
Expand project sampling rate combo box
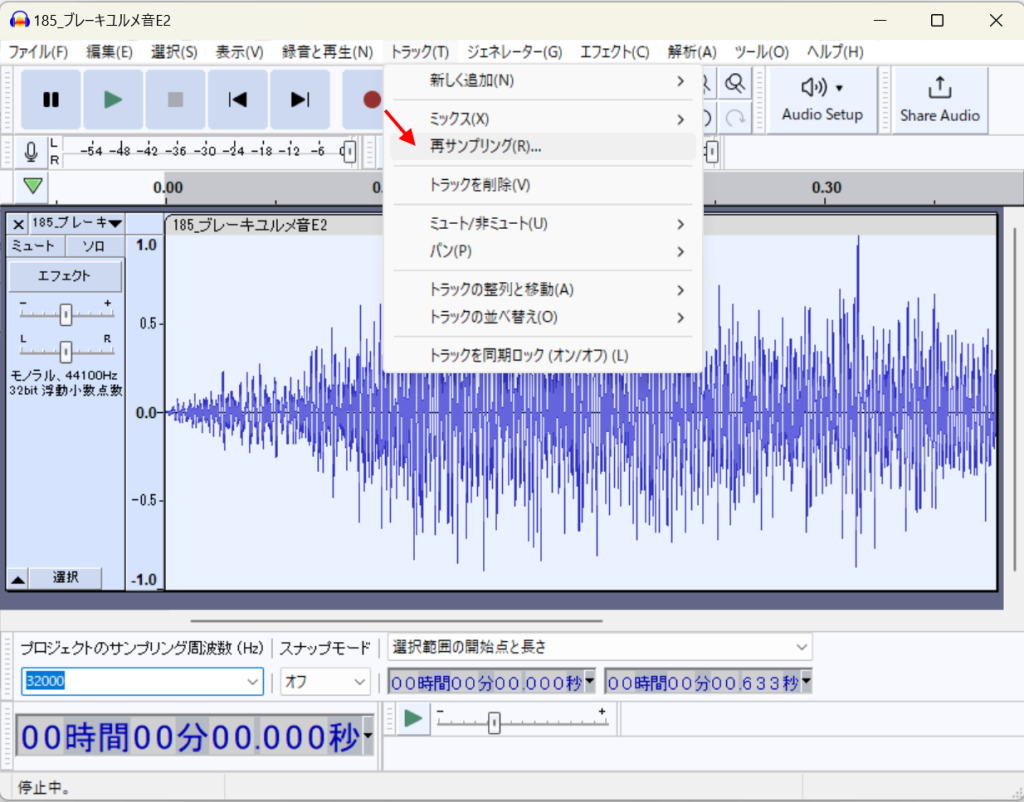tap(251, 681)
